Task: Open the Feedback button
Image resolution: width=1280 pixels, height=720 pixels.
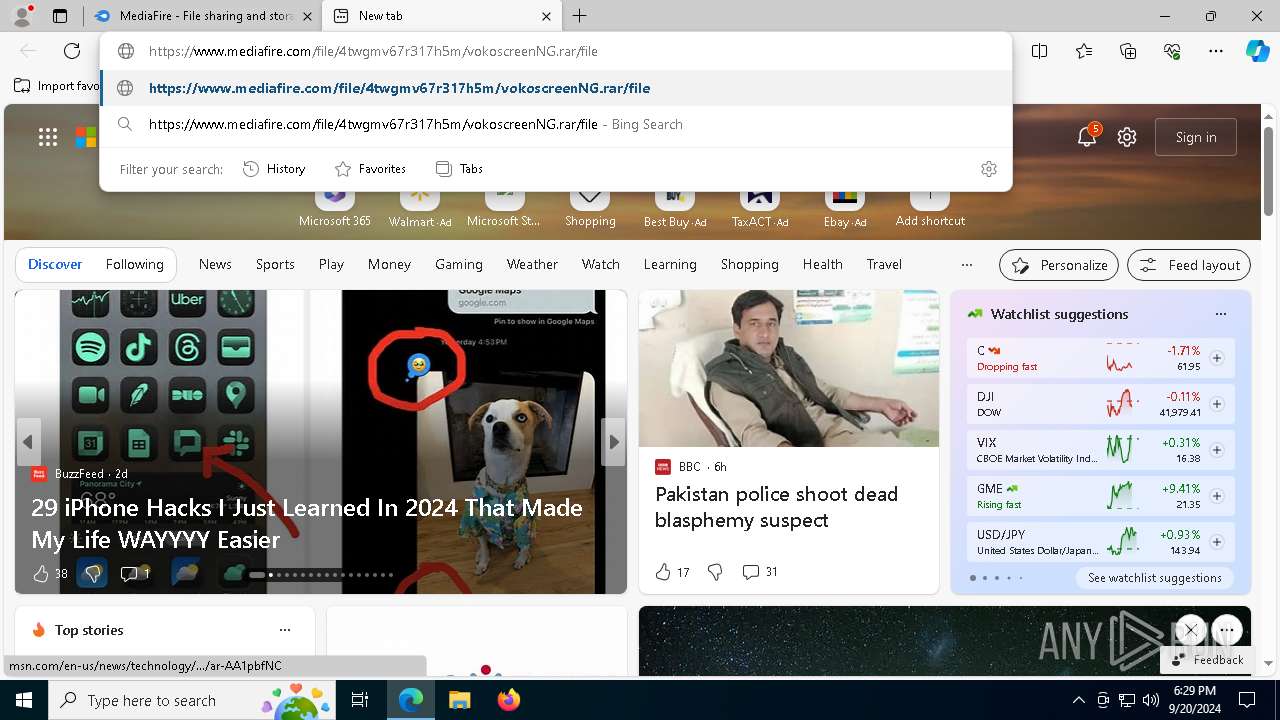Action: click(1206, 660)
